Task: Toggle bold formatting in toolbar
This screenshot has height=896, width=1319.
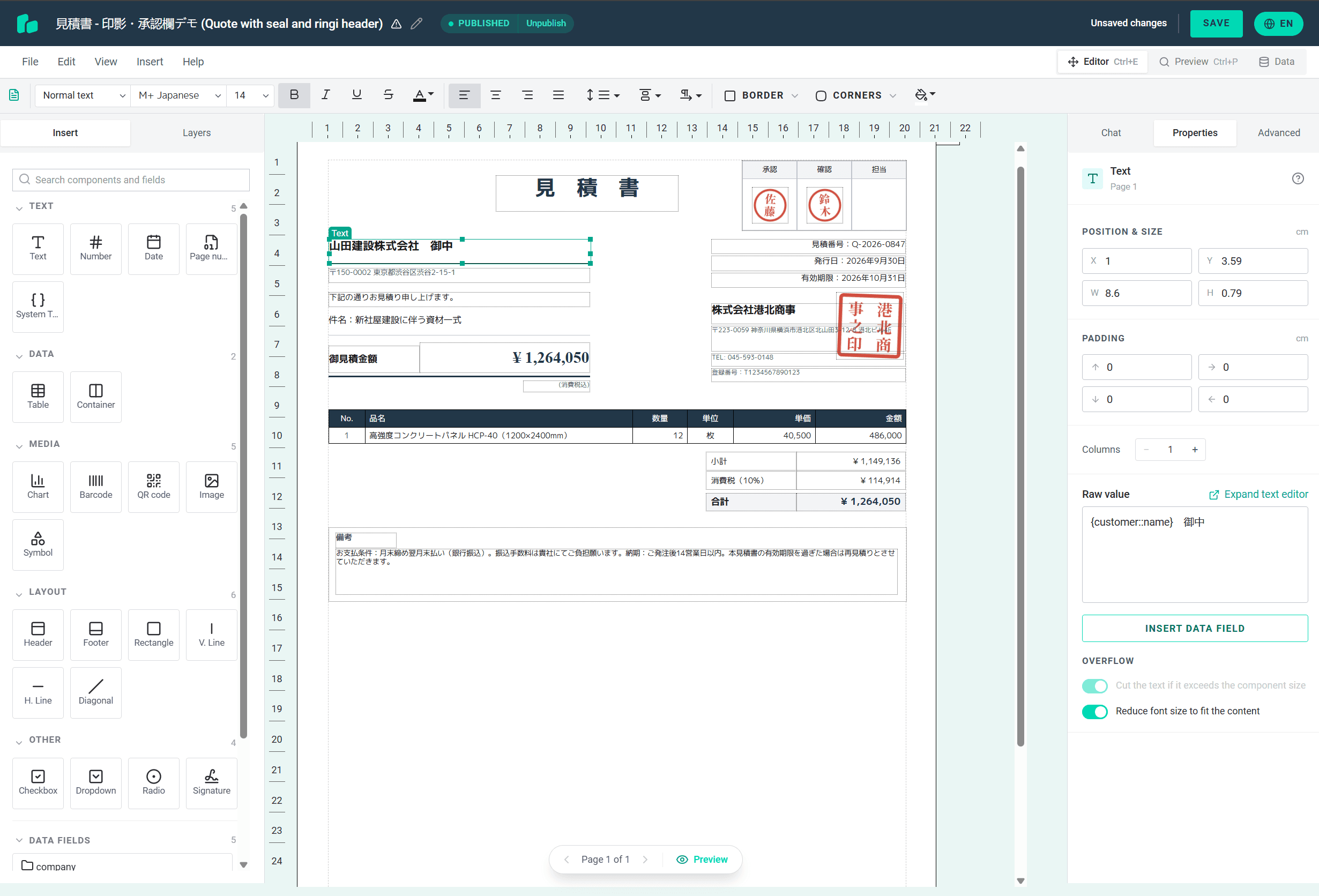Action: coord(294,95)
